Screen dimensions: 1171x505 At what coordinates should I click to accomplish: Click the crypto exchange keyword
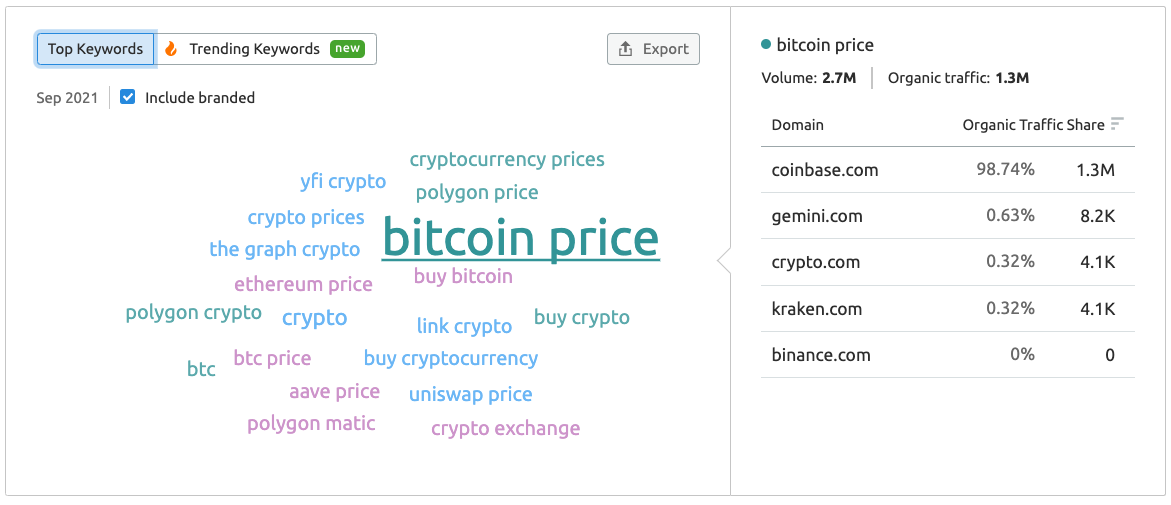pyautogui.click(x=506, y=429)
